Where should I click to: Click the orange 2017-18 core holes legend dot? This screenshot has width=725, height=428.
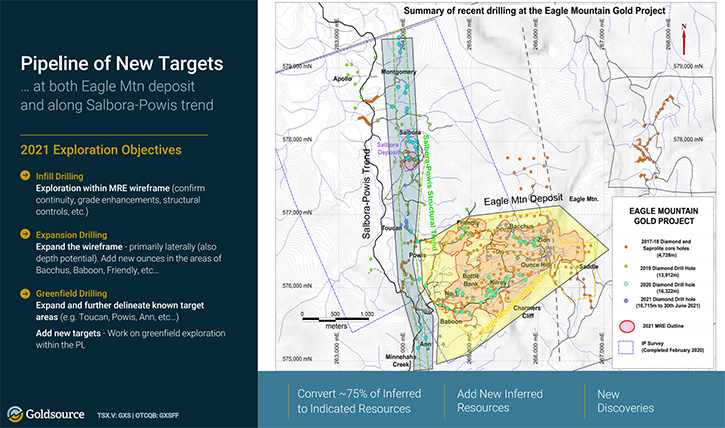click(x=626, y=248)
